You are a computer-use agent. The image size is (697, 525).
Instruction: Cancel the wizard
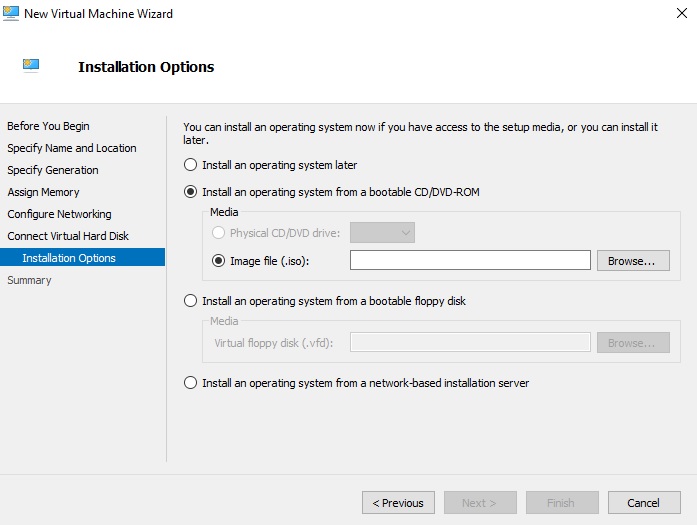[644, 503]
